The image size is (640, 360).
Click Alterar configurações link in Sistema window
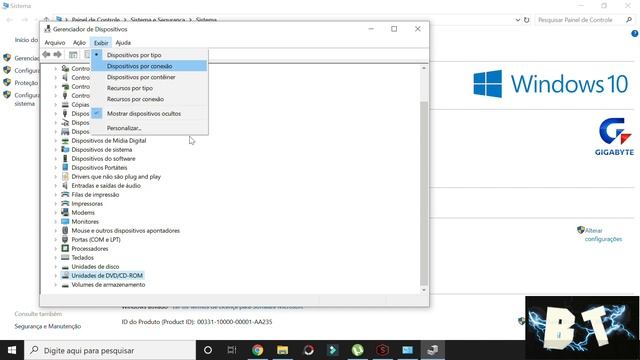tap(603, 235)
